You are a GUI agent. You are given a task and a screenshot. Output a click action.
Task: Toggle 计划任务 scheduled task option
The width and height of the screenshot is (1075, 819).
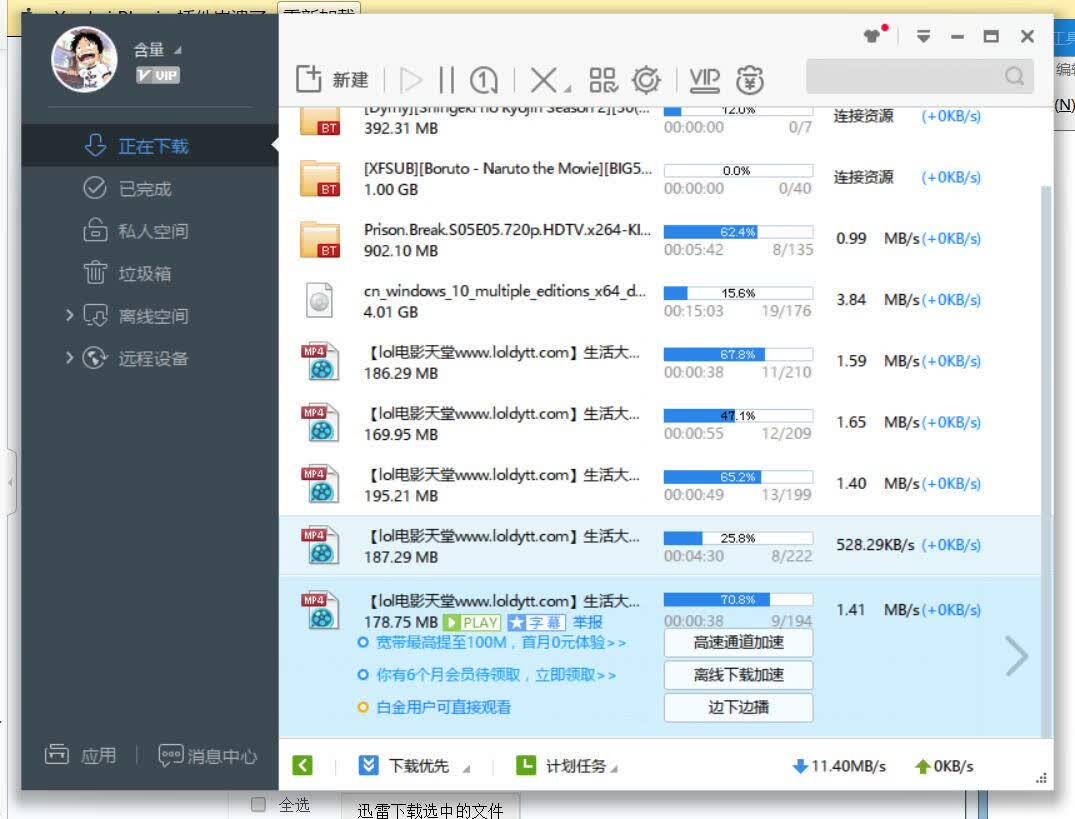point(526,766)
